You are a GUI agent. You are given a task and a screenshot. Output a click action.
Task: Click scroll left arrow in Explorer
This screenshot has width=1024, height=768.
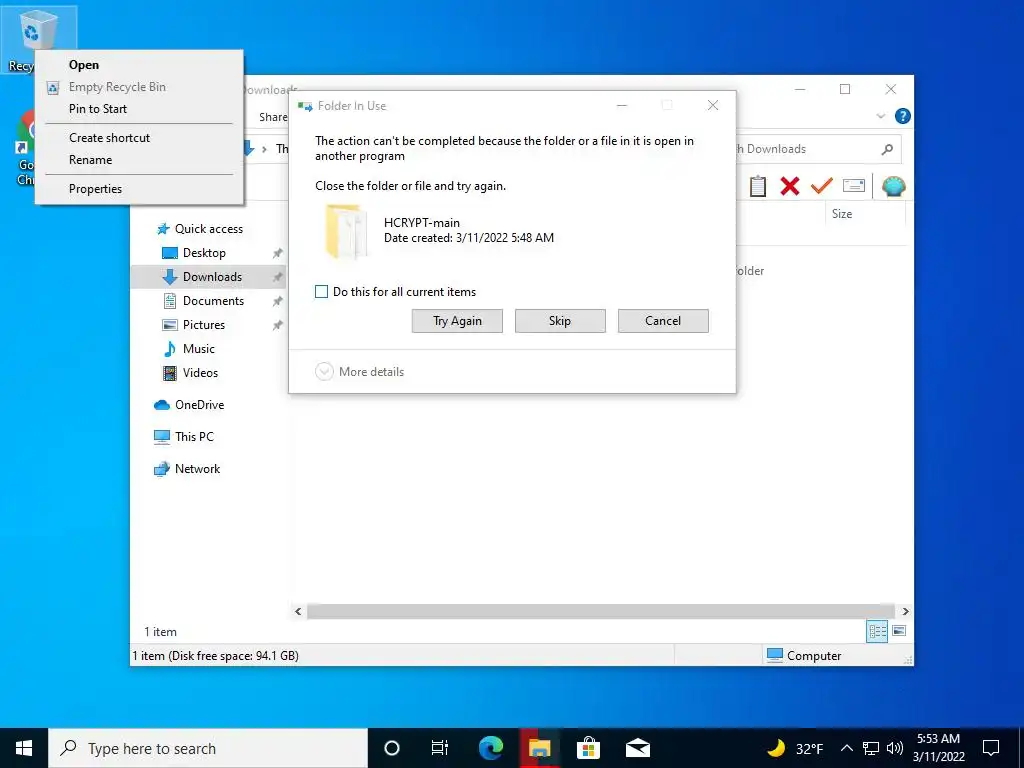pyautogui.click(x=298, y=611)
